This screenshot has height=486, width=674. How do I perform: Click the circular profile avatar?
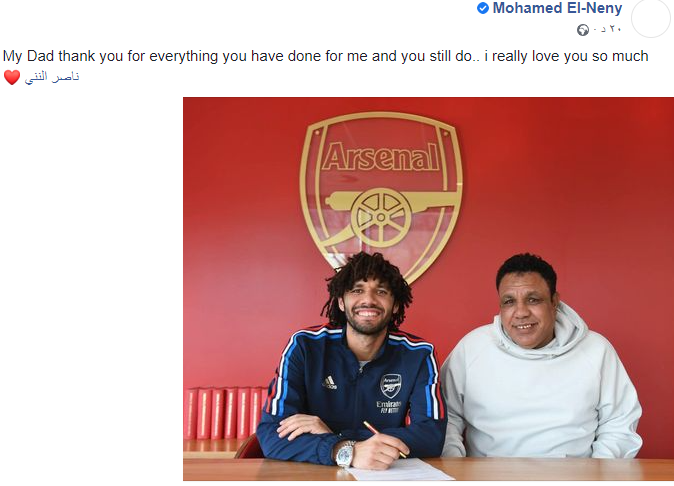point(651,18)
